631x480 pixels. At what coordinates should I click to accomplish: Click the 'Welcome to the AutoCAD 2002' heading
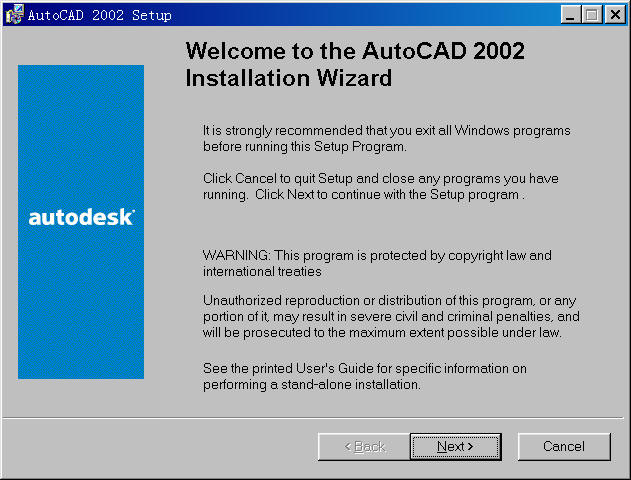tap(355, 51)
